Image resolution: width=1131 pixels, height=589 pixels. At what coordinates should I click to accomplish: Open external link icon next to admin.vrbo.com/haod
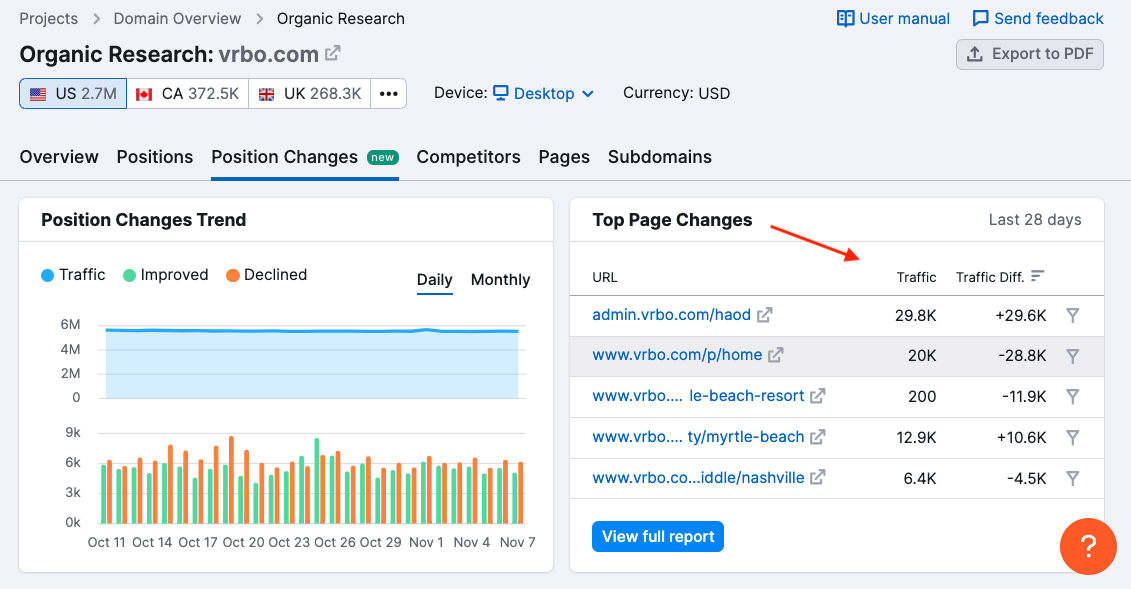click(x=764, y=315)
